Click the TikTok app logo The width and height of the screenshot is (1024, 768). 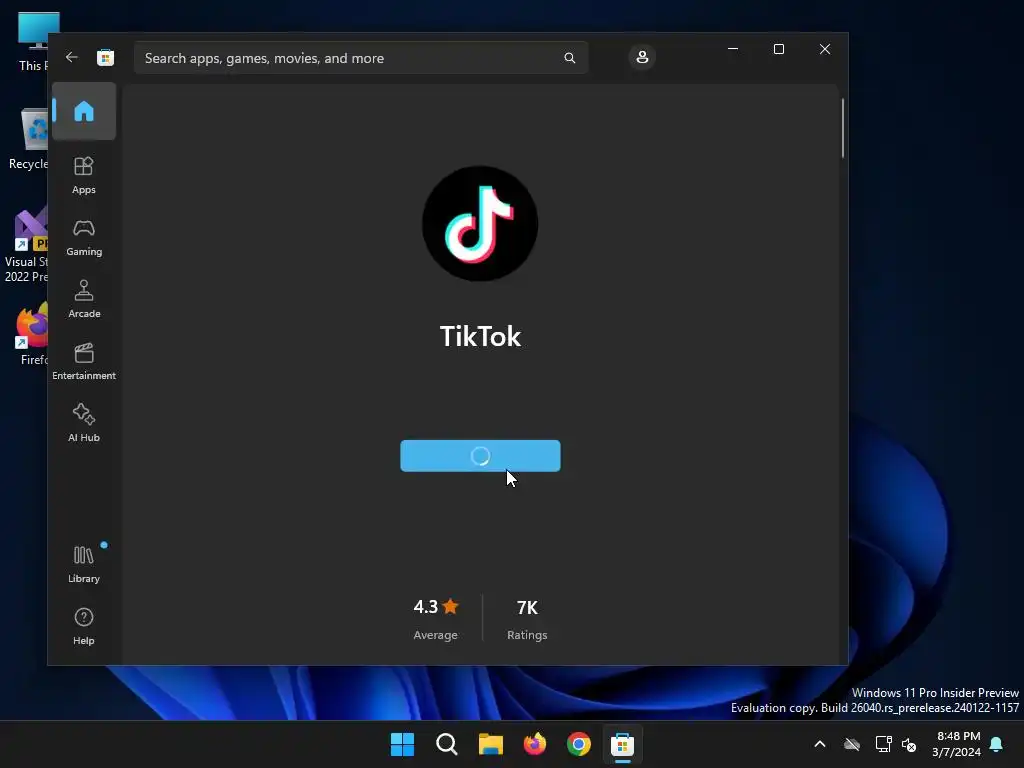pos(480,223)
